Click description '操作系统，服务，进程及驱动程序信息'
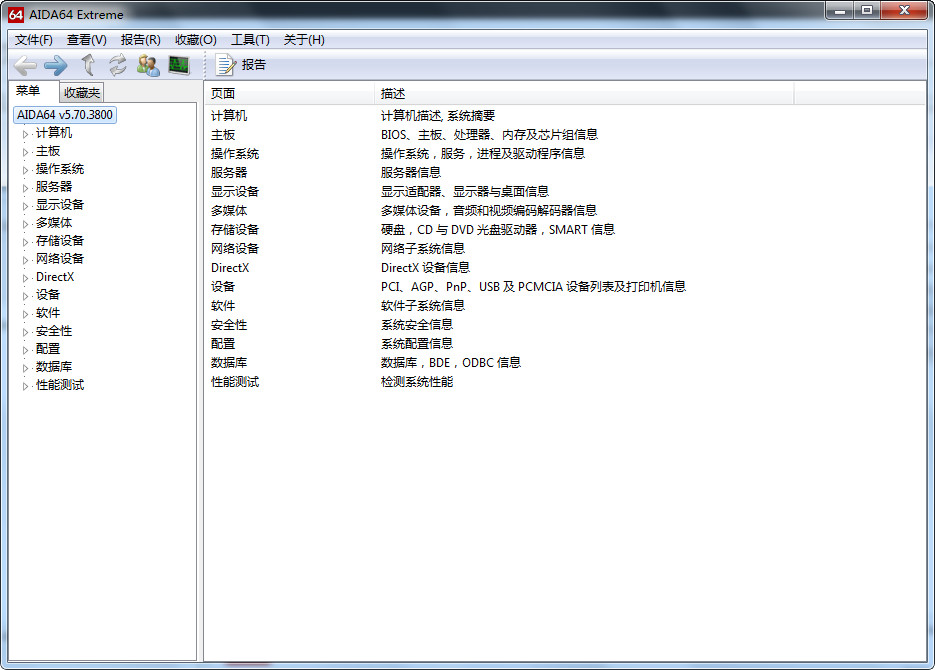The height and width of the screenshot is (670, 935). (x=482, y=154)
